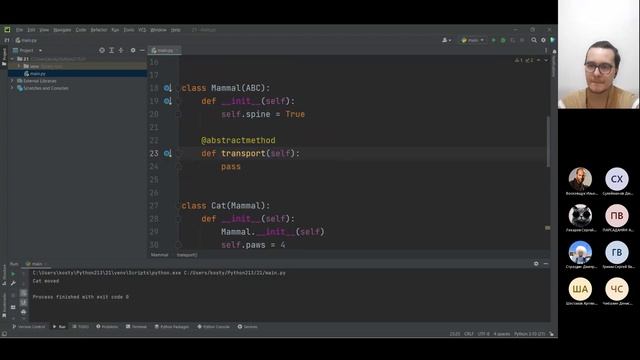Open the user account dropdown
640x360 pixels.
click(x=446, y=40)
